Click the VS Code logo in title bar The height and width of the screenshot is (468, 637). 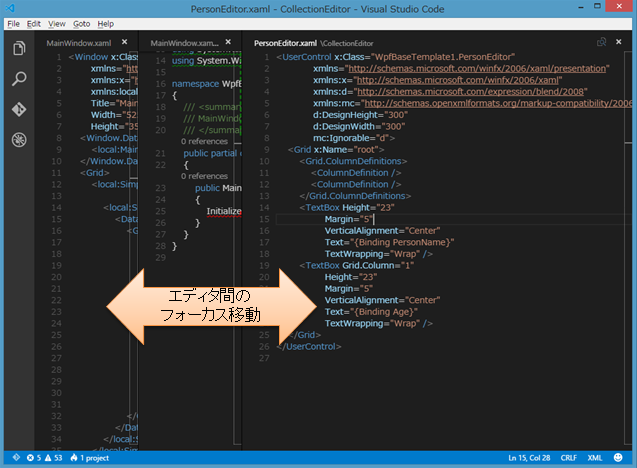point(10,8)
